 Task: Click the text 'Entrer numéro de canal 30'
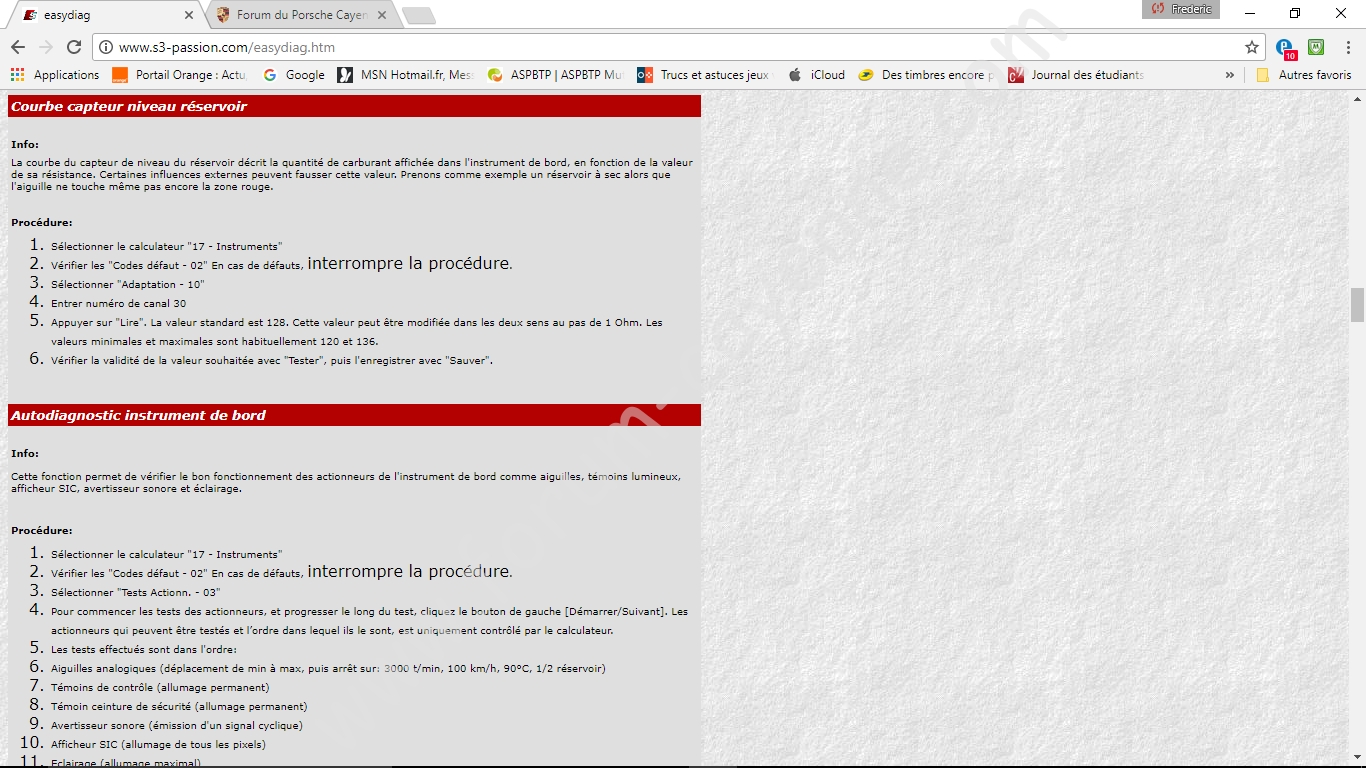[x=118, y=303]
